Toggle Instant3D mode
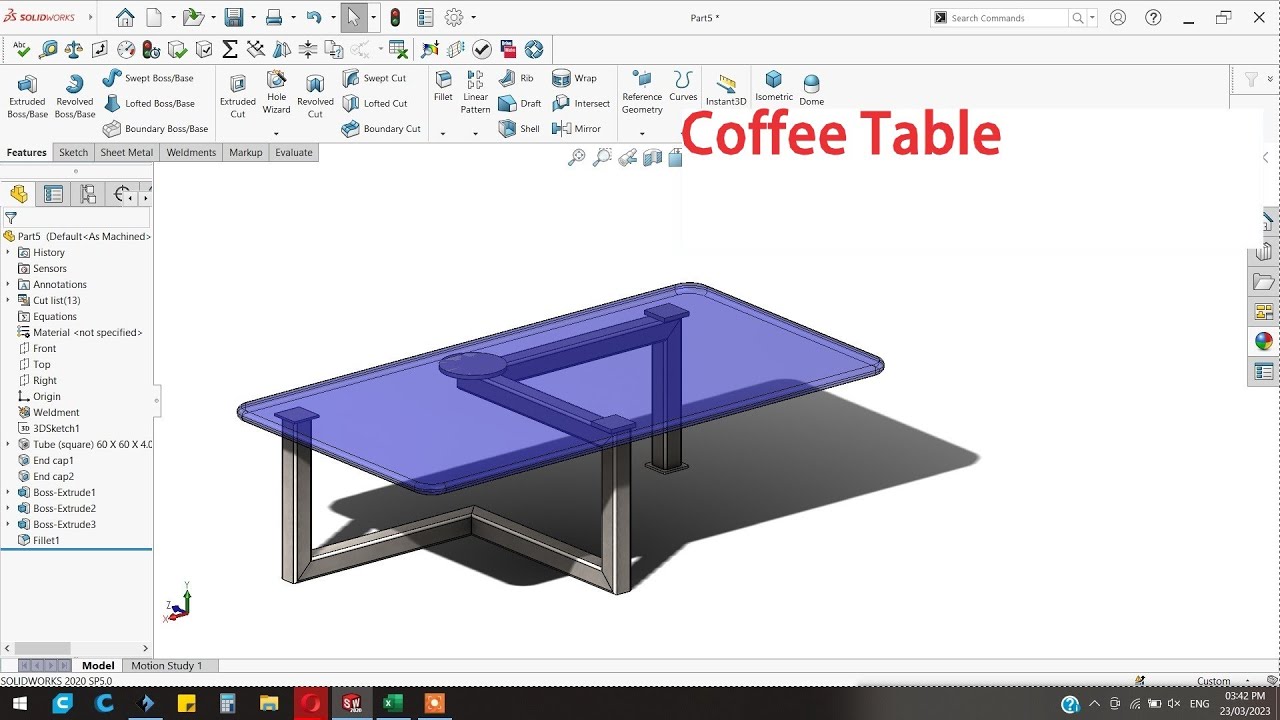Screen dimensions: 1280x720 726,90
